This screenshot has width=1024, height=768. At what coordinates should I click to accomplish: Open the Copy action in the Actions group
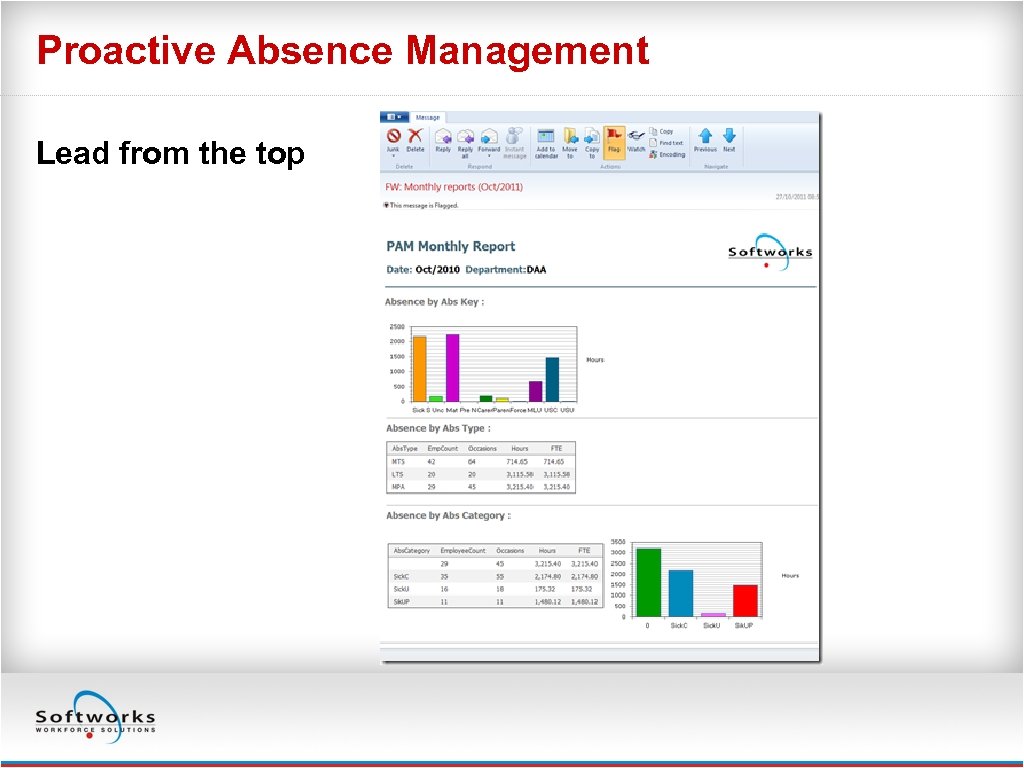664,130
